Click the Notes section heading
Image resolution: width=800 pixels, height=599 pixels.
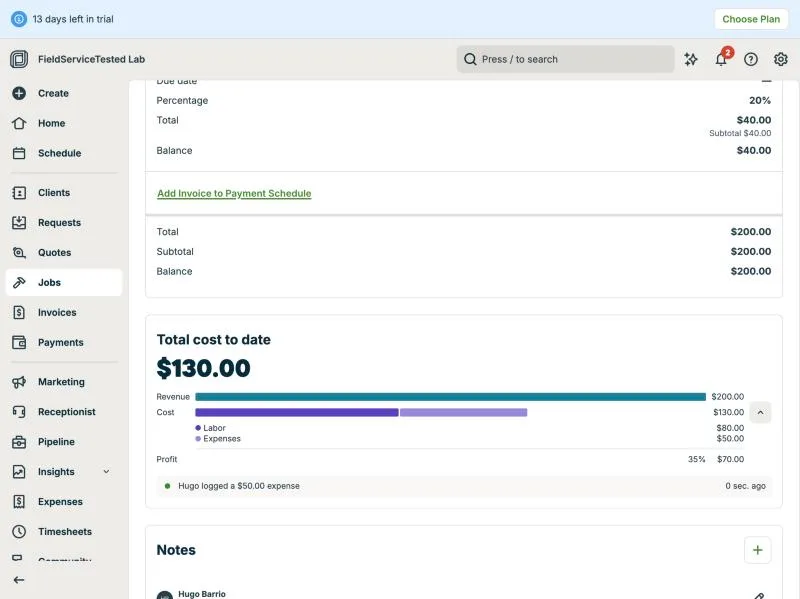click(176, 550)
